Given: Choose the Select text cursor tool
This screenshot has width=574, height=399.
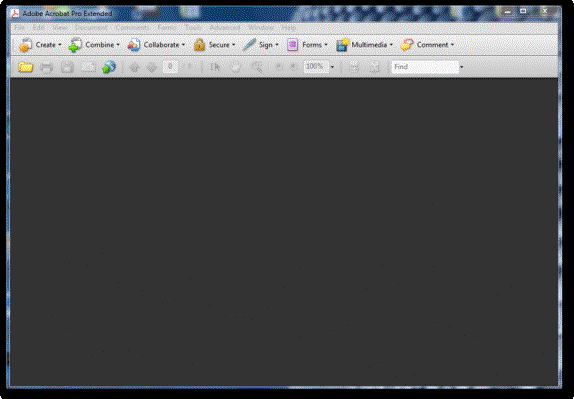Looking at the screenshot, I should point(215,67).
